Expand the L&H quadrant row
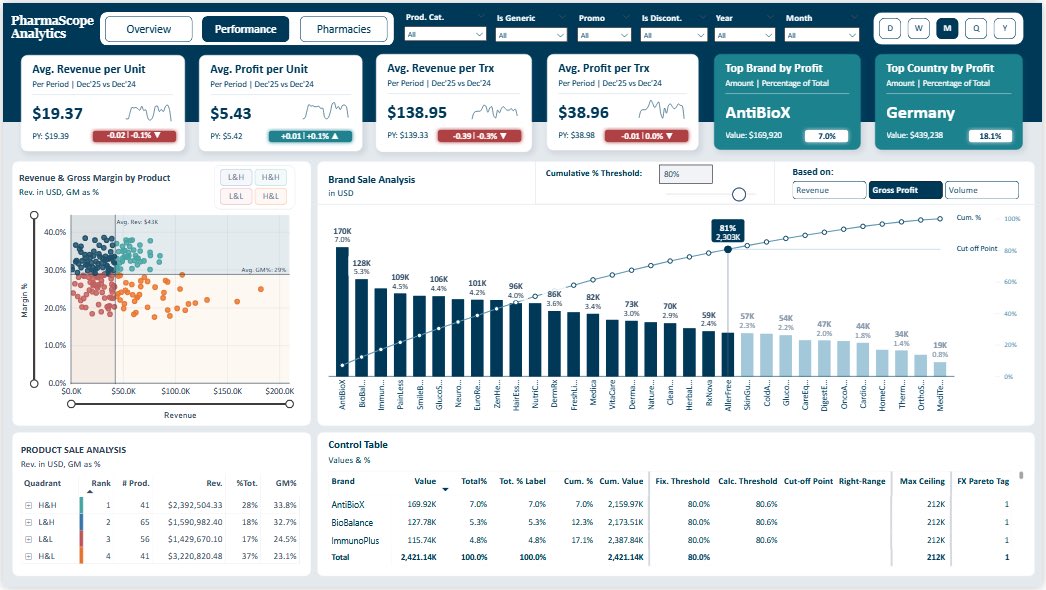This screenshot has width=1046, height=590. 29,522
